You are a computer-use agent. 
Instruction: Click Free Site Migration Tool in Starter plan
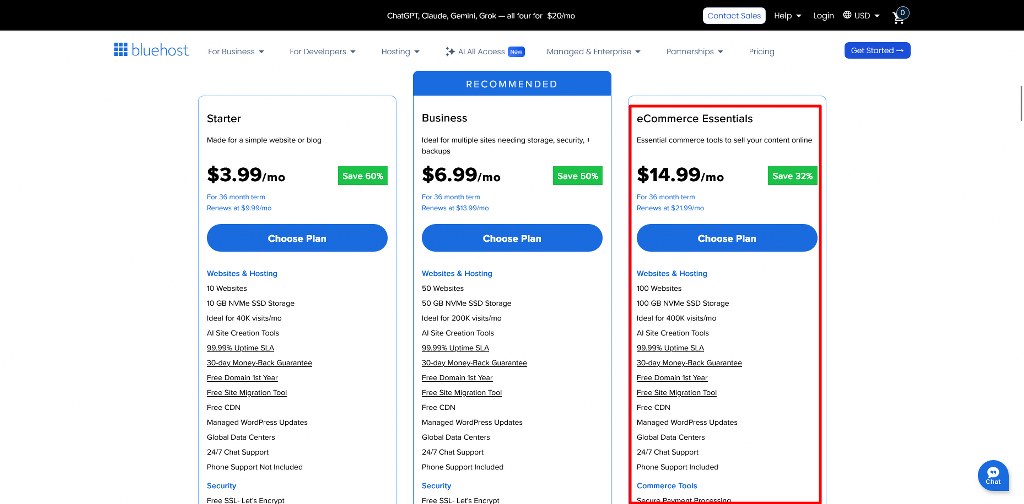[x=247, y=393]
